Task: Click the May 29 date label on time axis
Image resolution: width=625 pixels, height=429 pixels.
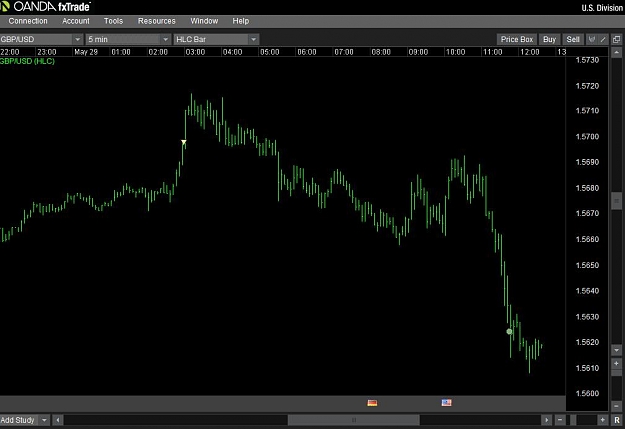Action: coord(86,52)
